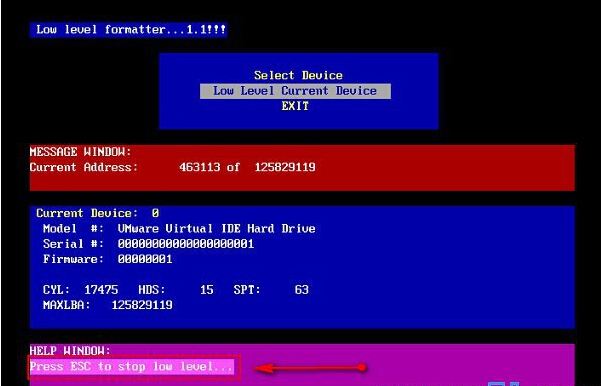Image resolution: width=601 pixels, height=386 pixels.
Task: Click the MESSAGE WINDOW heading
Action: click(80, 152)
